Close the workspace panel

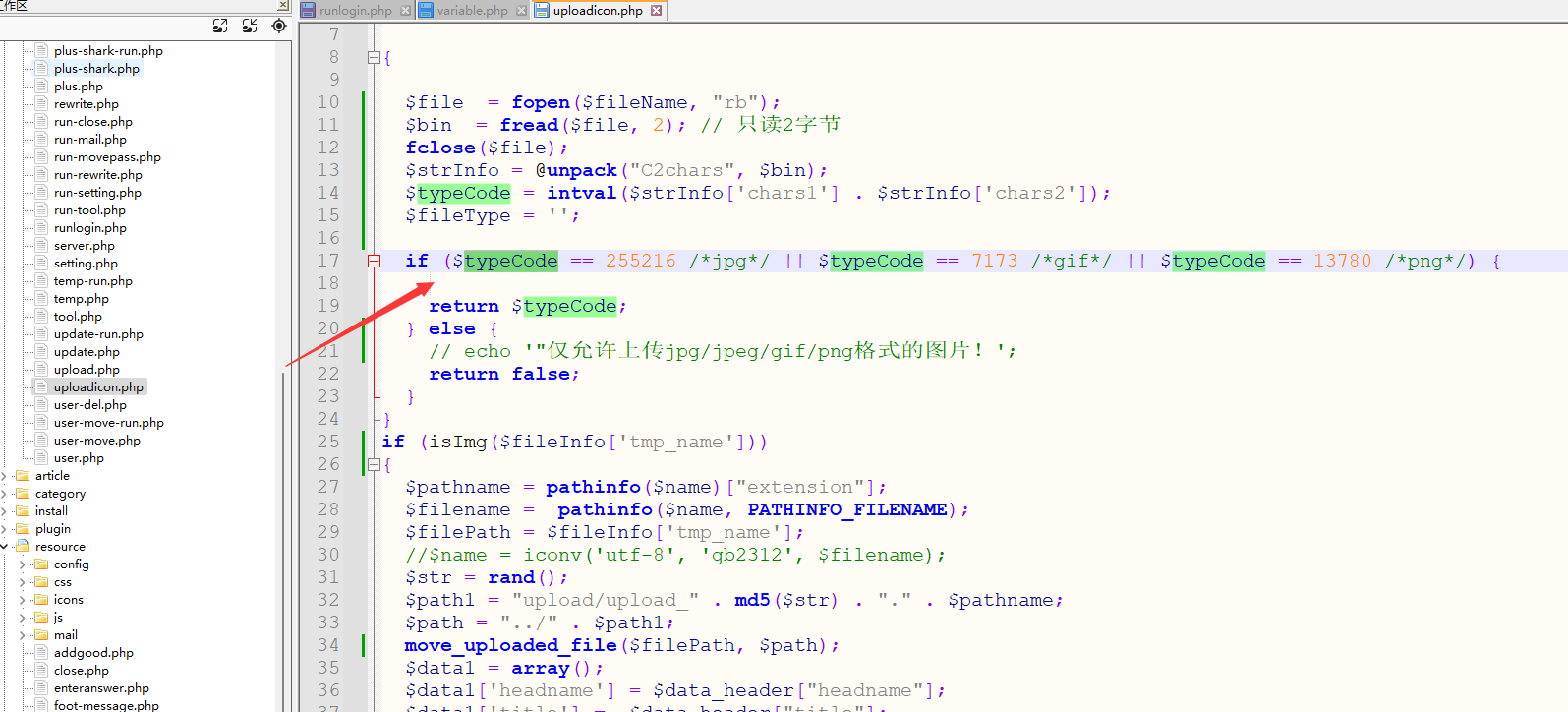click(282, 6)
